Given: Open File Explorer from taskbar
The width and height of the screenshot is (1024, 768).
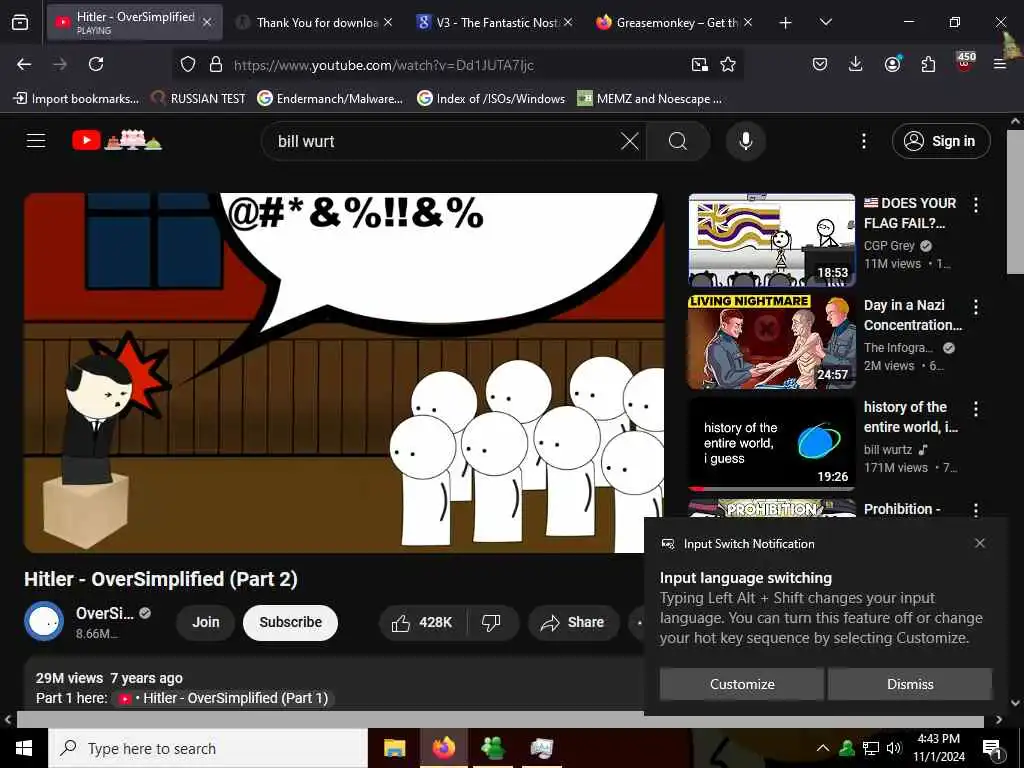Looking at the screenshot, I should point(394,748).
